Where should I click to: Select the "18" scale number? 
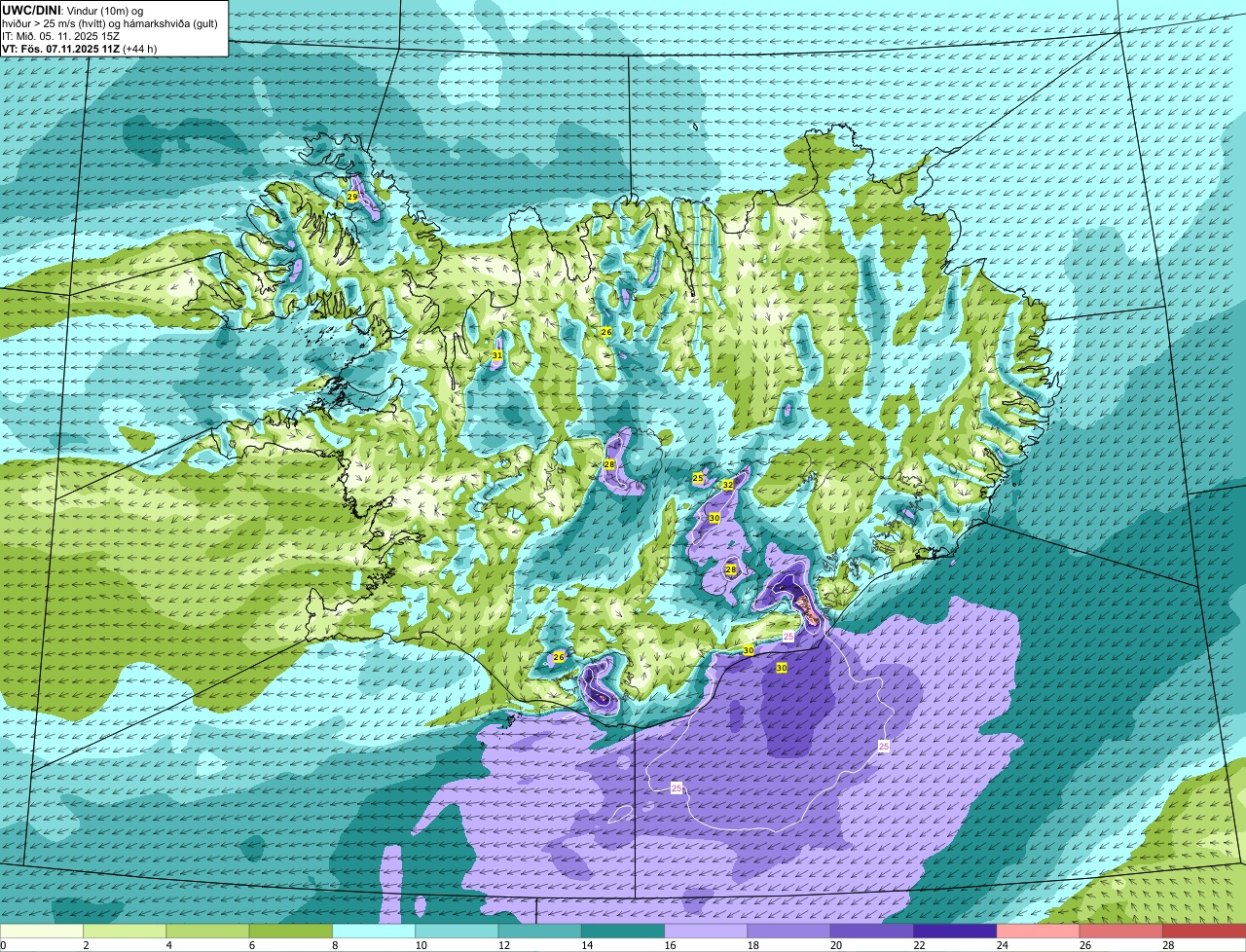752,945
